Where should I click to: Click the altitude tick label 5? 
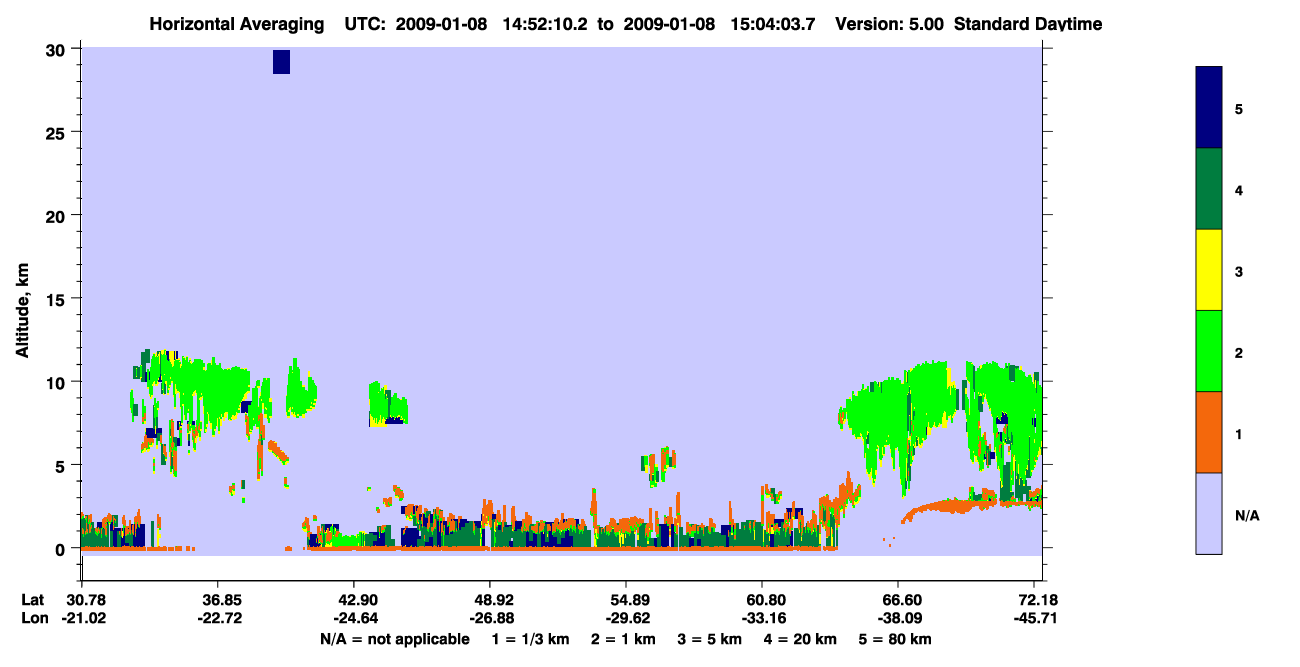62,465
